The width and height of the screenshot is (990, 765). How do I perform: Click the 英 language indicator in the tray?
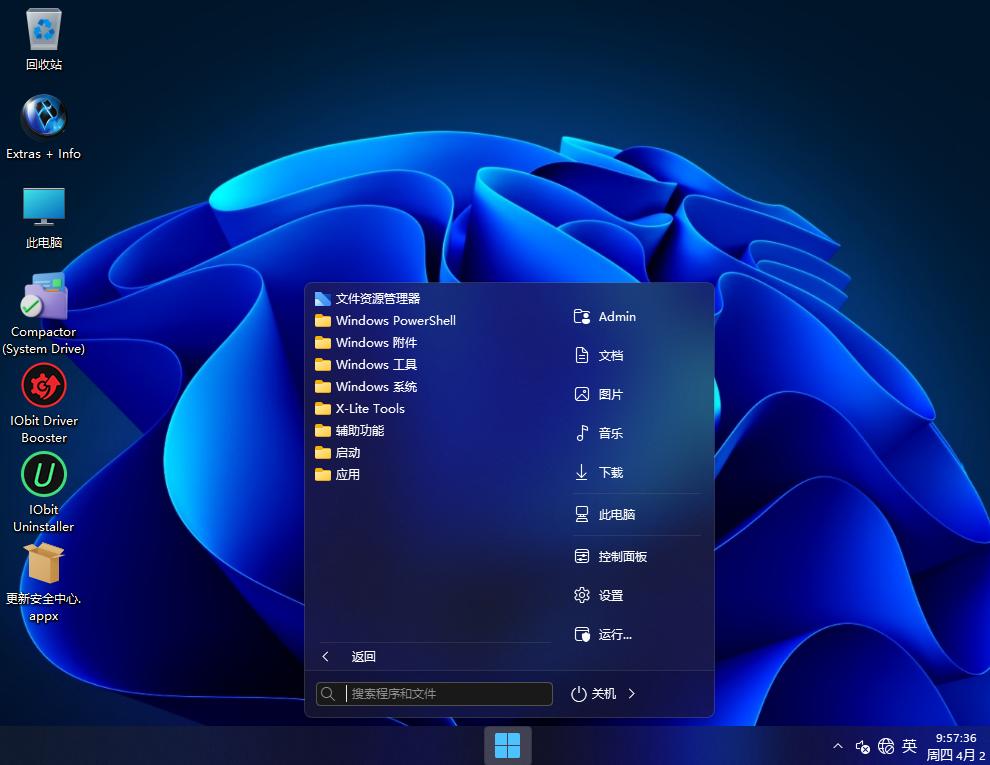tap(909, 746)
